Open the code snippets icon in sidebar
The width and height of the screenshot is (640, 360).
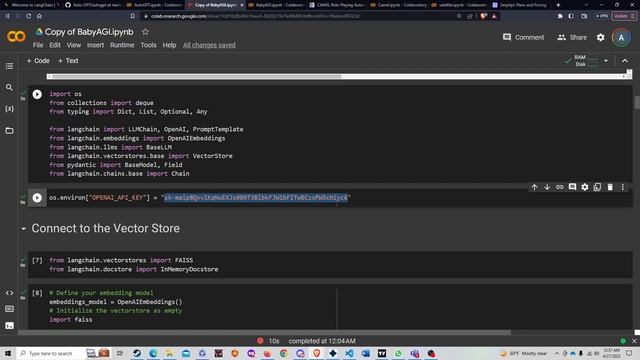point(9,293)
